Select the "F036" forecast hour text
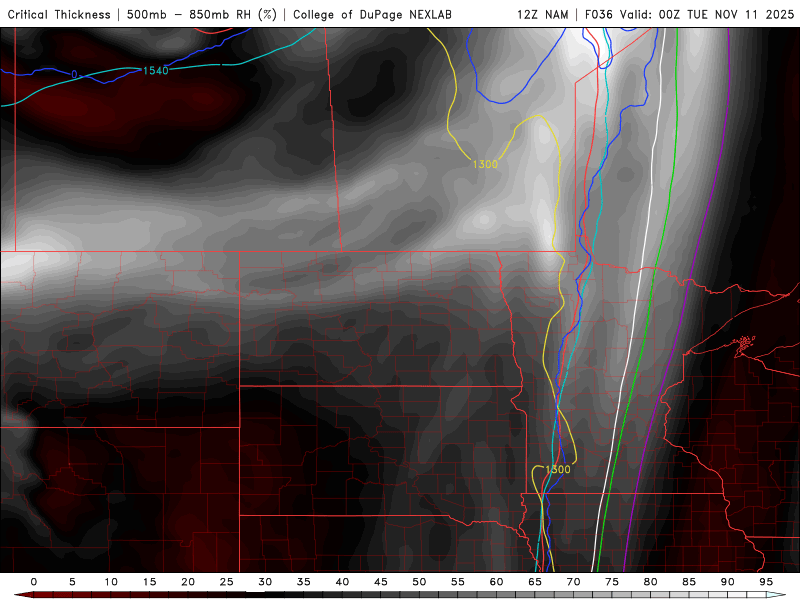The image size is (800, 600). [599, 14]
